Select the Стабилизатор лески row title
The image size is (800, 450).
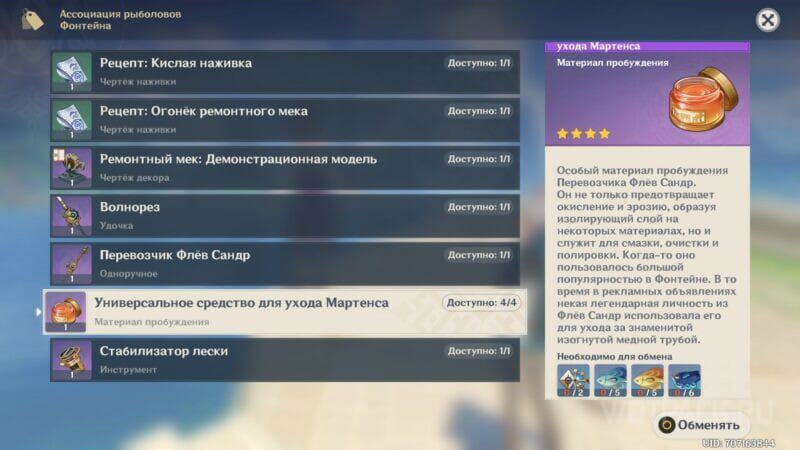164,351
